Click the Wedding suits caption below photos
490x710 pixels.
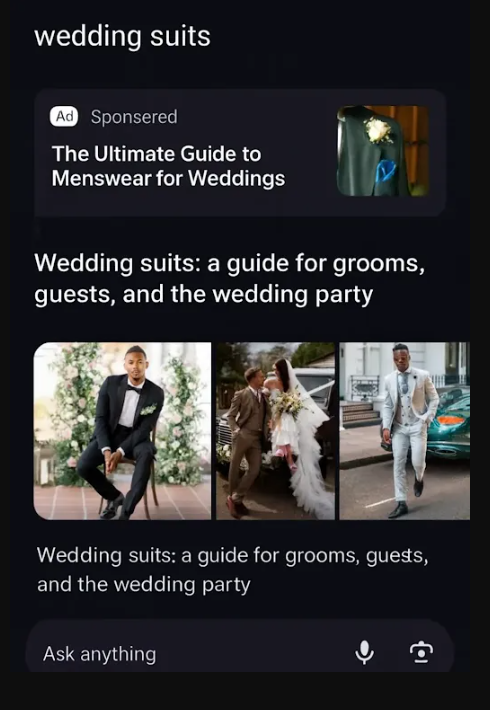point(232,569)
